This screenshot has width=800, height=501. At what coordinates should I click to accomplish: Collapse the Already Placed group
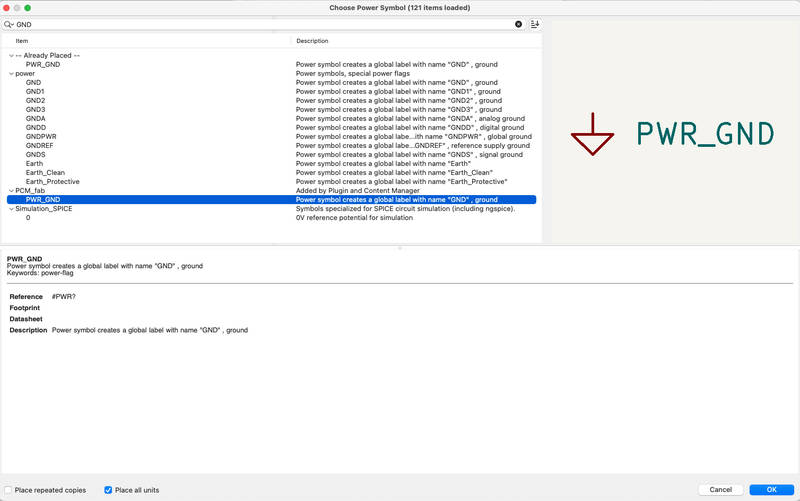[11, 56]
